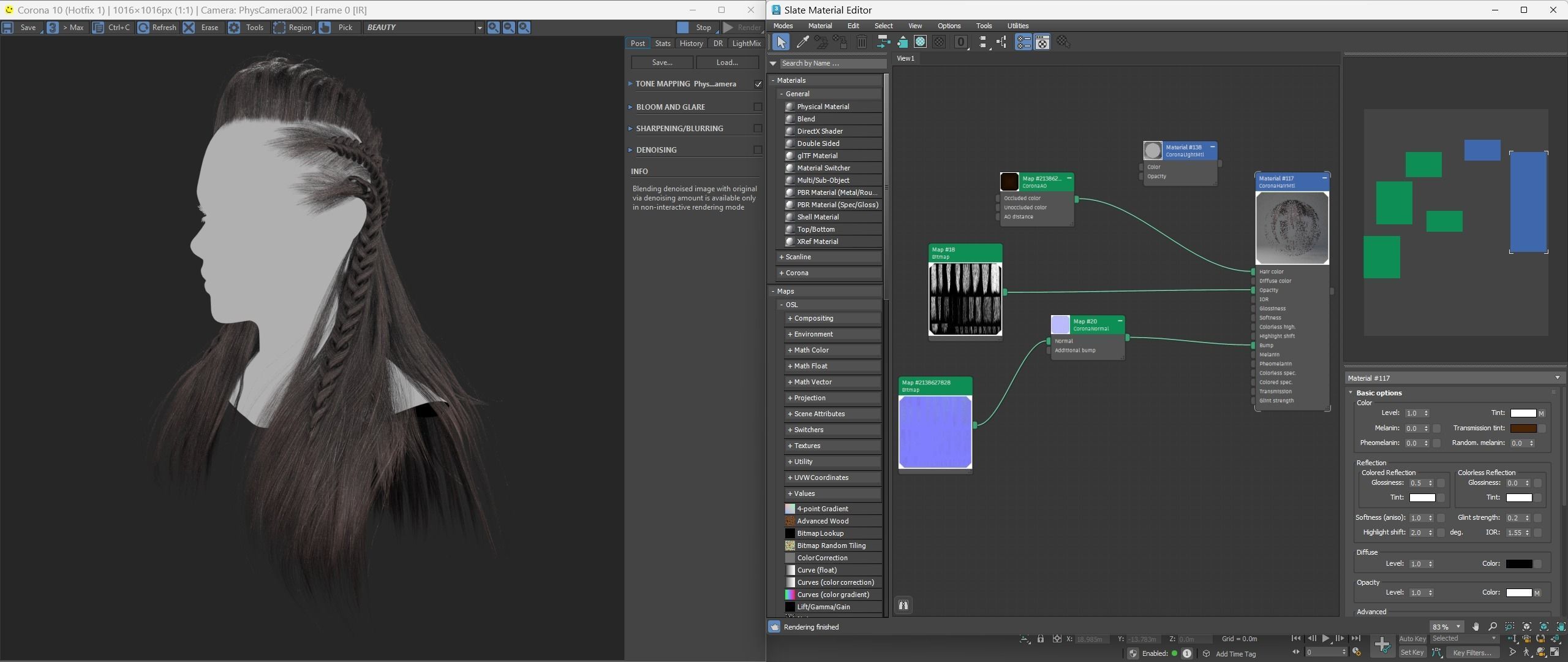Open Utilities menu in Slate editor
Image resolution: width=1568 pixels, height=662 pixels.
coord(1017,26)
